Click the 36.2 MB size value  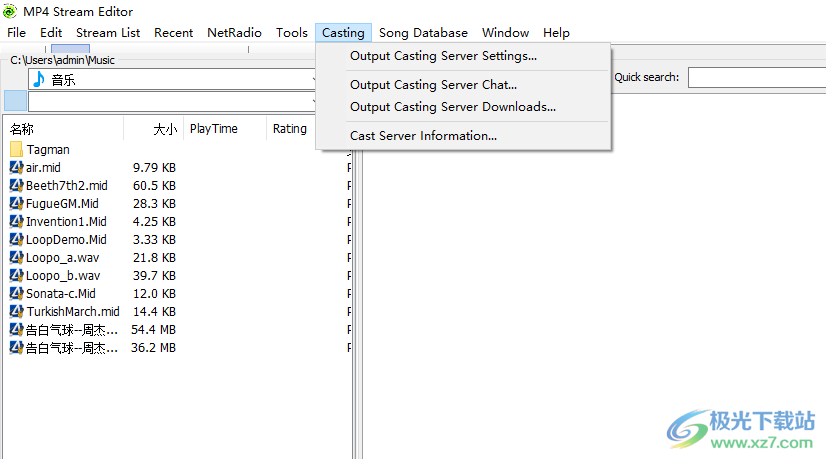click(153, 348)
